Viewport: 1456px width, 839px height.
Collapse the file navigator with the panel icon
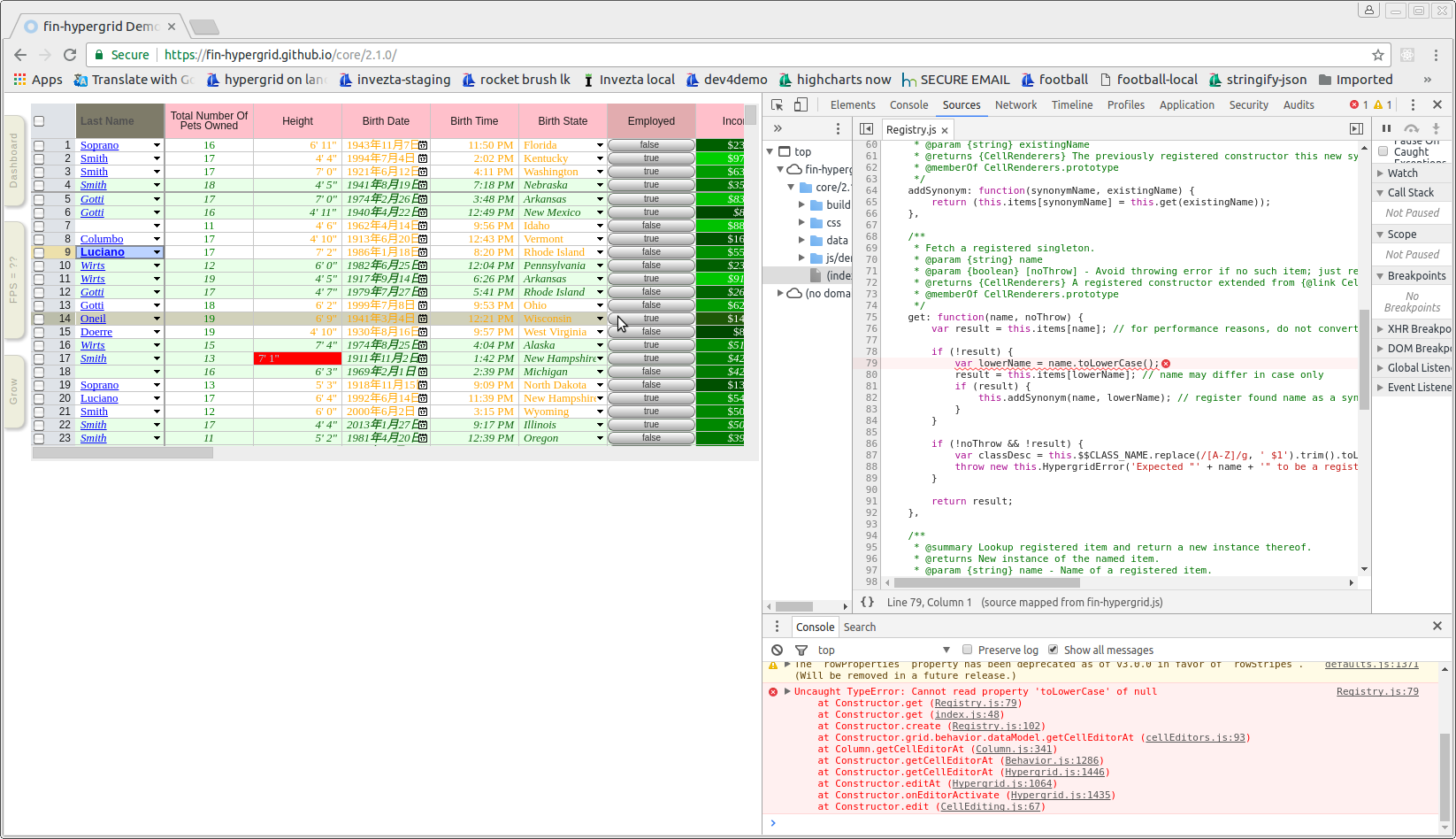867,128
